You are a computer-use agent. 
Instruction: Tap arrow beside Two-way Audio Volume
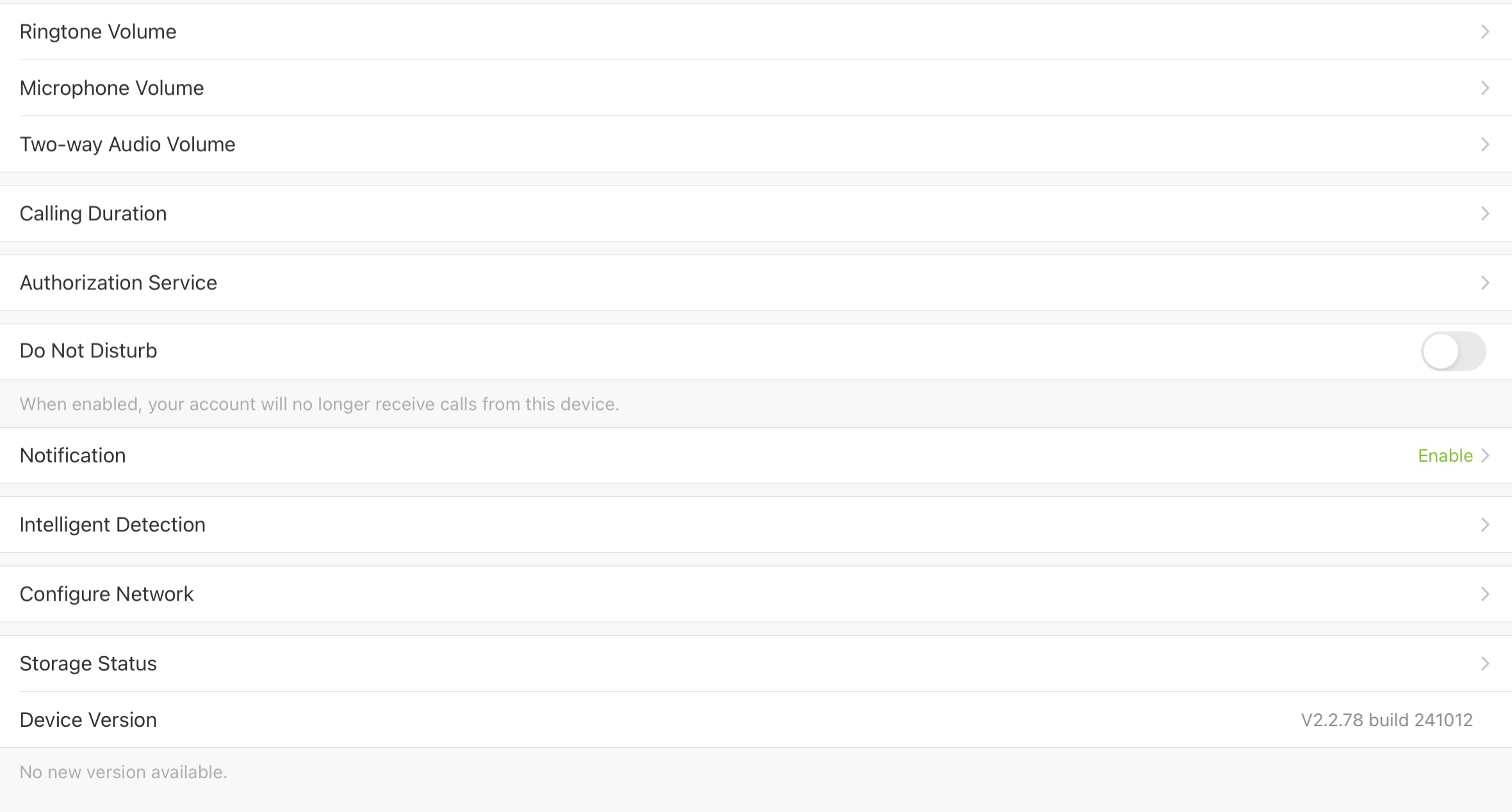(x=1484, y=145)
